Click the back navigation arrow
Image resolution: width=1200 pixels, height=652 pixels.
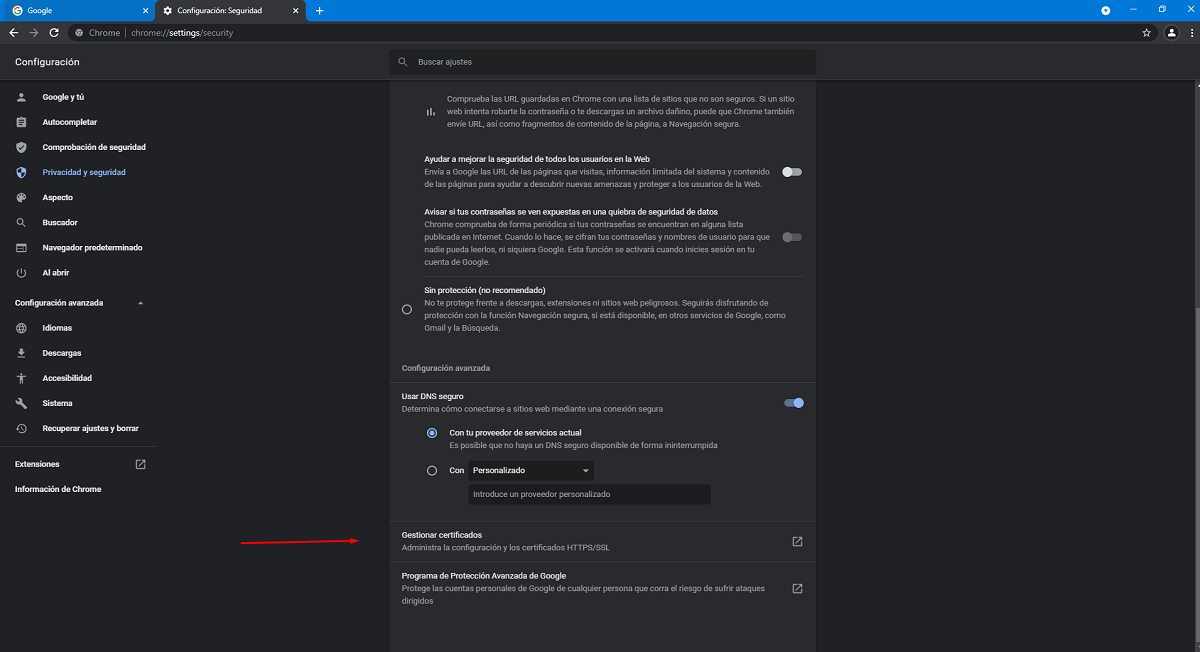coord(14,33)
